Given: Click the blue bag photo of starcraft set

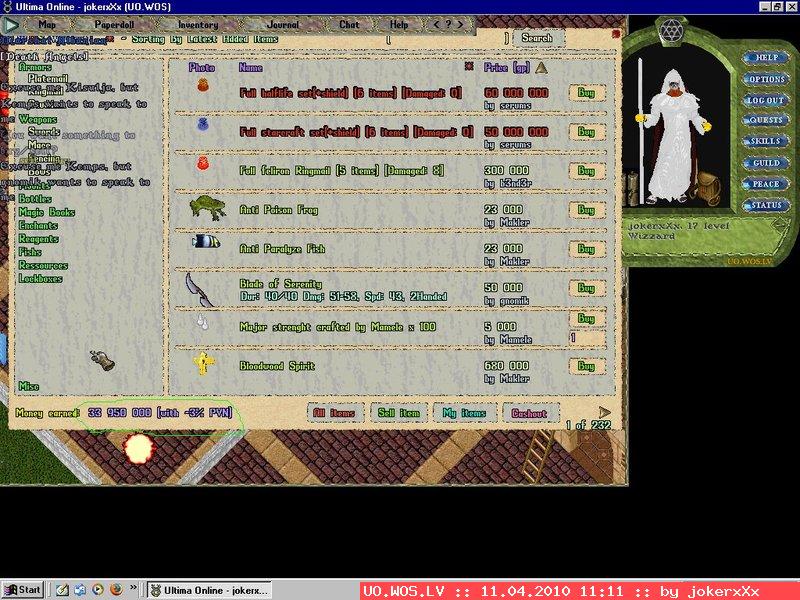Looking at the screenshot, I should (x=203, y=124).
